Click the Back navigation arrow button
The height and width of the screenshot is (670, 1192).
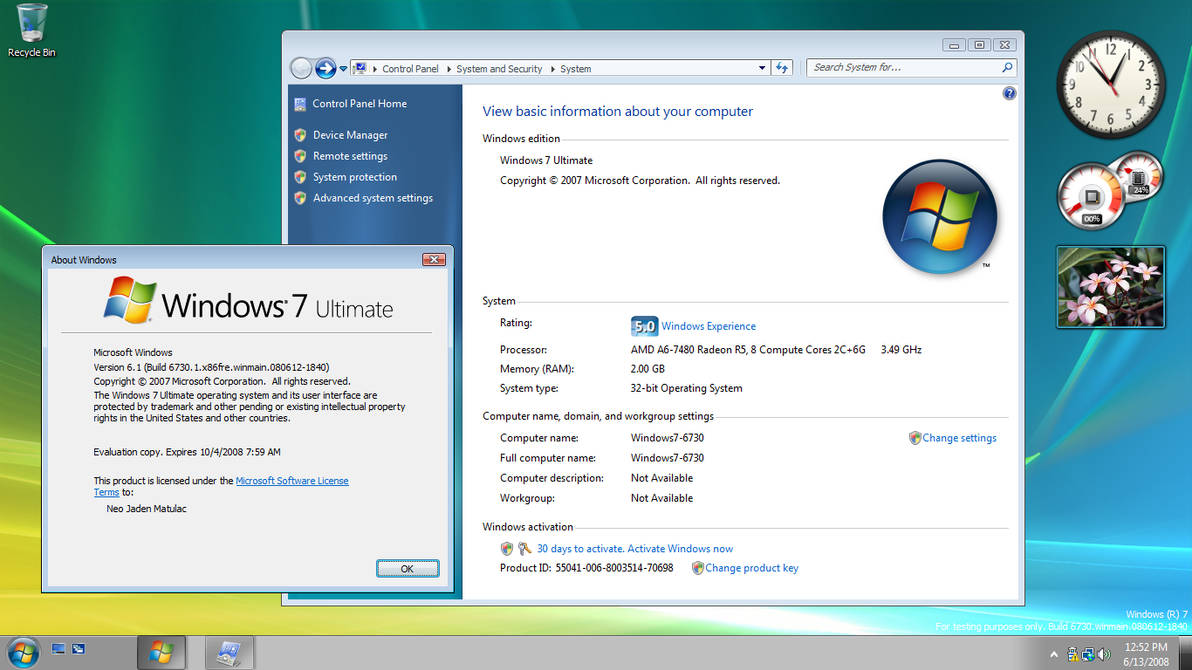click(x=301, y=68)
